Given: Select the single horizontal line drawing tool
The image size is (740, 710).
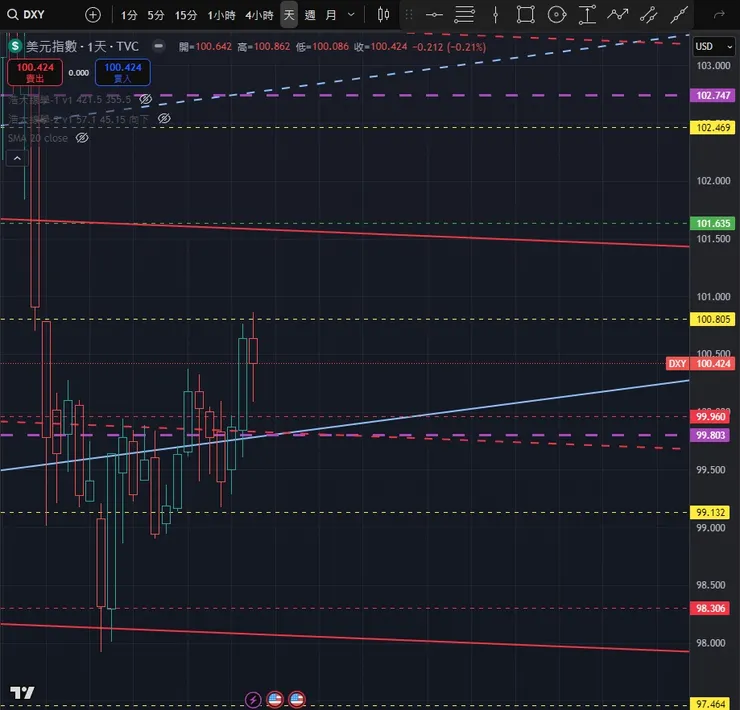Looking at the screenshot, I should 434,15.
